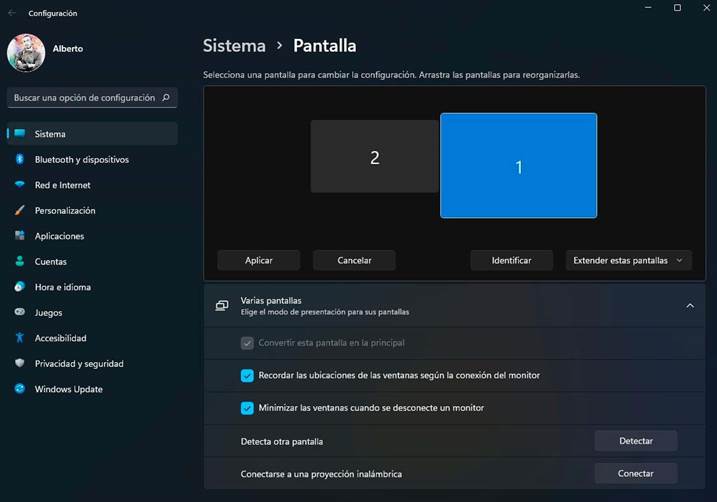Click the Buscar una opción de configuración field

pos(92,97)
